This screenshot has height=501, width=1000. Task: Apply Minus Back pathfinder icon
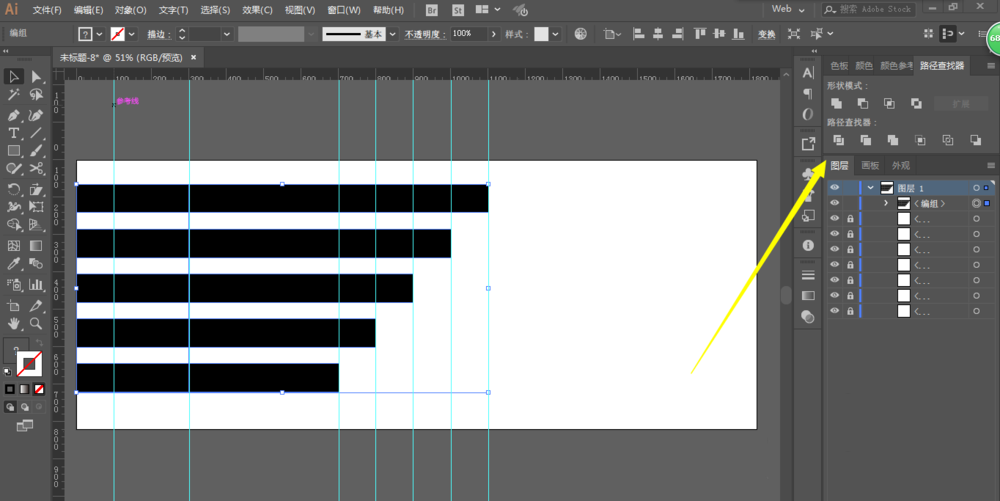click(x=975, y=140)
